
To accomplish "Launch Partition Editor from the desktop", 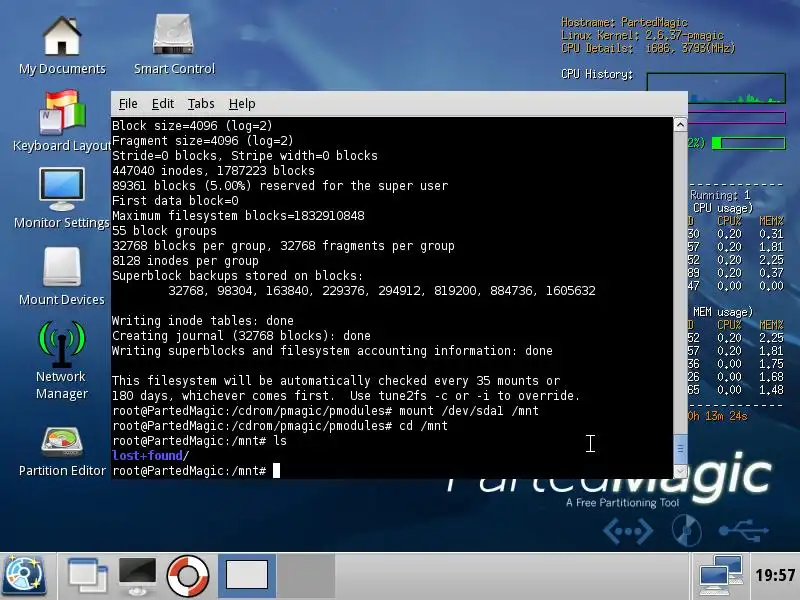I will tap(62, 452).
